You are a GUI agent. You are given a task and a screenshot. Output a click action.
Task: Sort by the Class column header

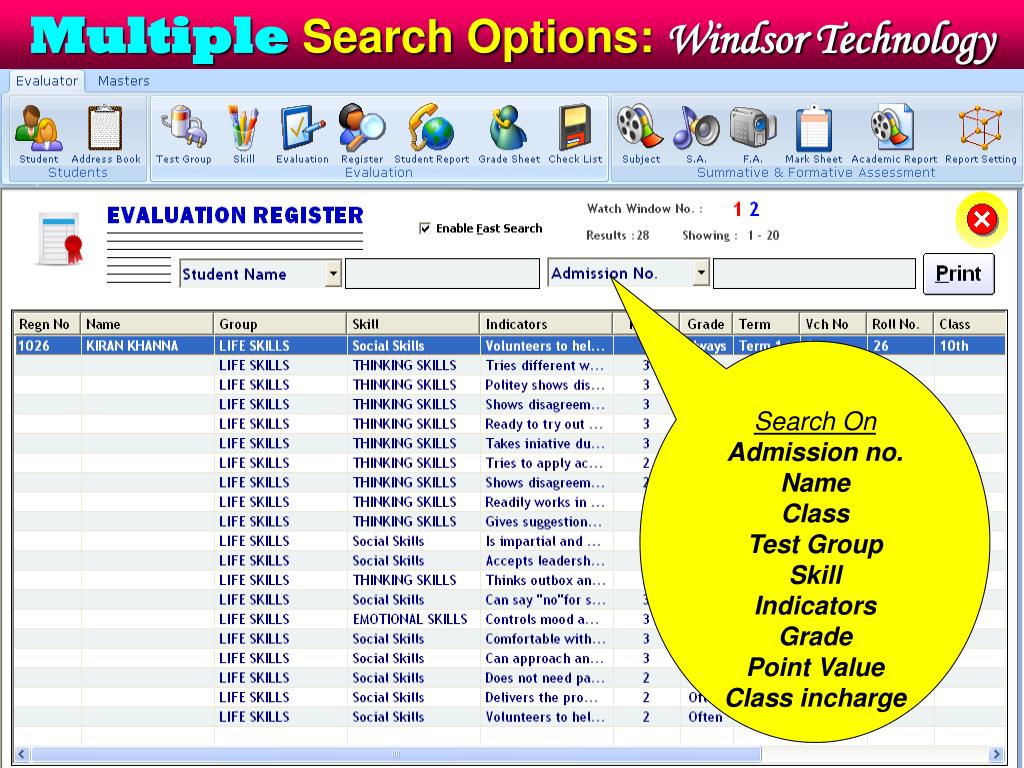point(969,324)
